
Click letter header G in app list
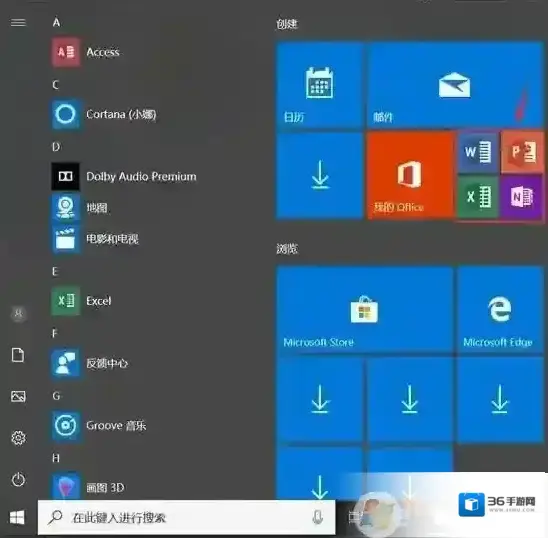click(56, 396)
